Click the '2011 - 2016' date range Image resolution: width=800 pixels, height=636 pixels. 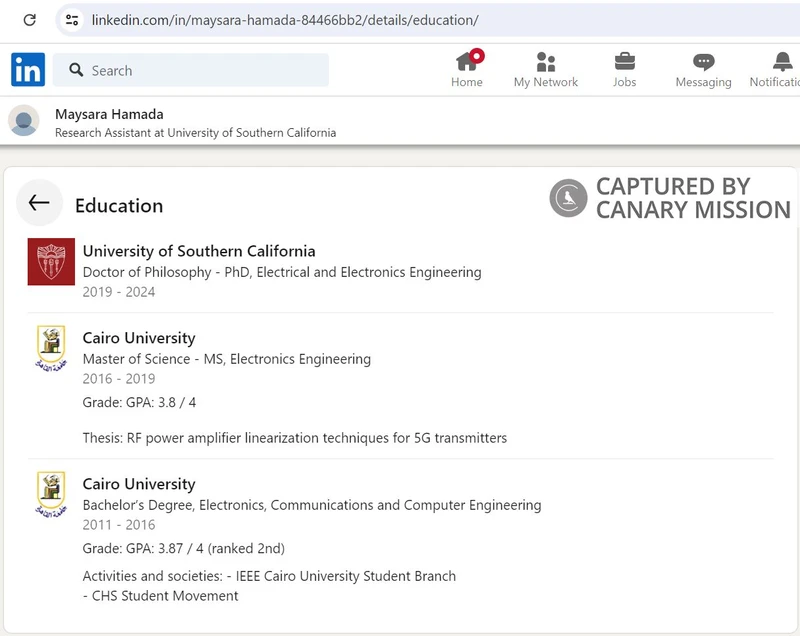(119, 525)
